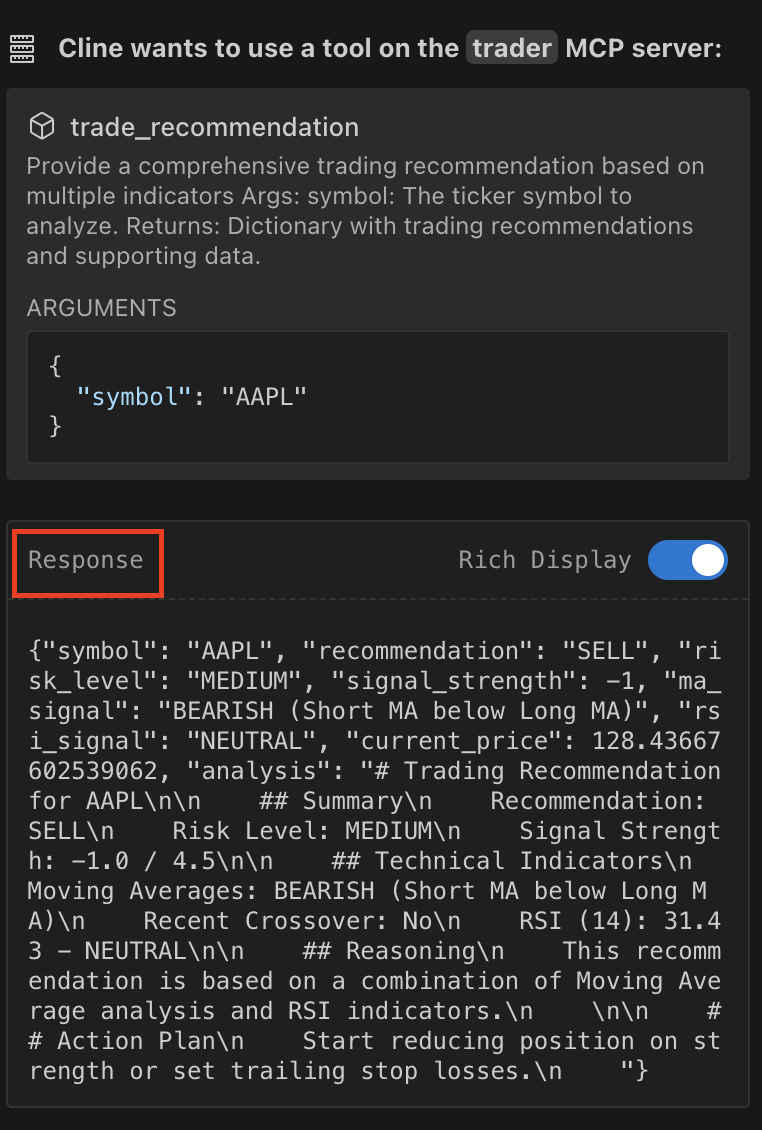Click the closing brace in arguments code block
The width and height of the screenshot is (762, 1130).
55,427
